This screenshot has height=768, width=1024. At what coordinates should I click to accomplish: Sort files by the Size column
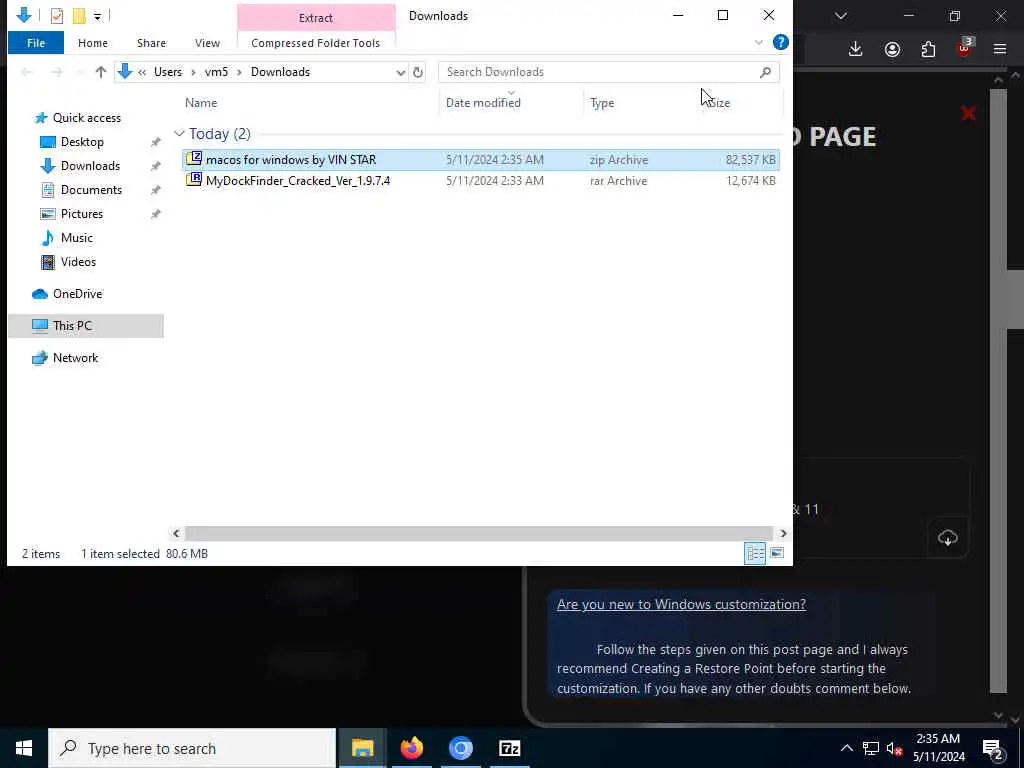[718, 103]
